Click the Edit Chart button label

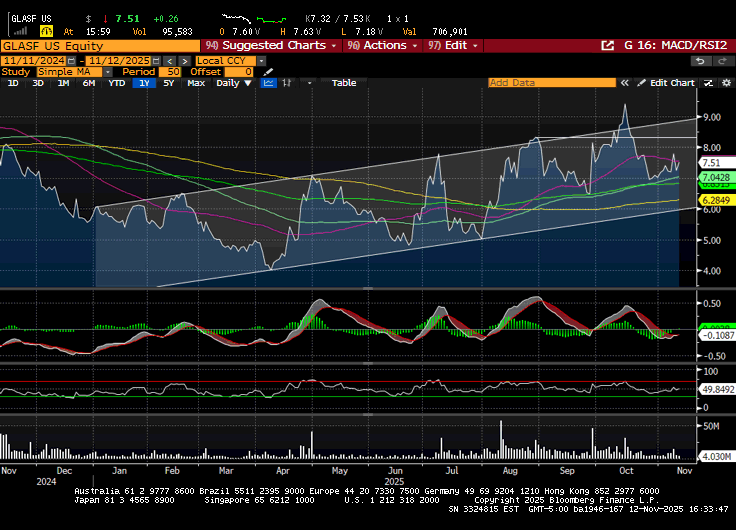tap(672, 83)
